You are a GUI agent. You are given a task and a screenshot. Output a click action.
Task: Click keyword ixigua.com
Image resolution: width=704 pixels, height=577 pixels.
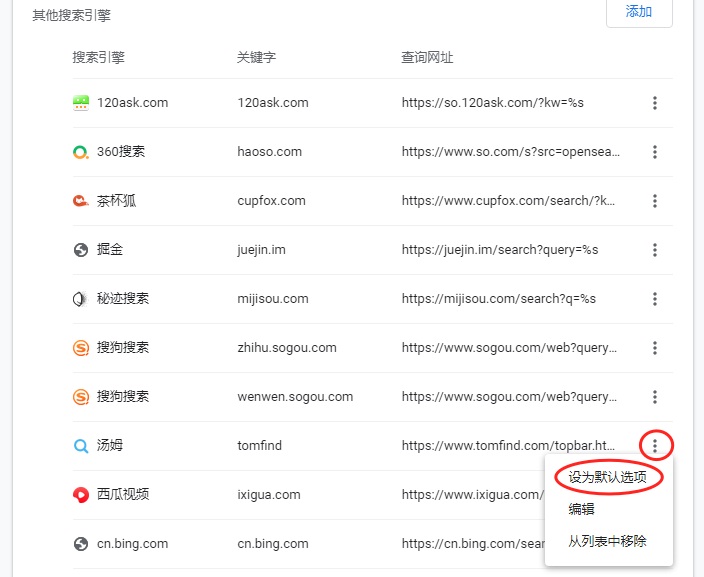coord(268,494)
